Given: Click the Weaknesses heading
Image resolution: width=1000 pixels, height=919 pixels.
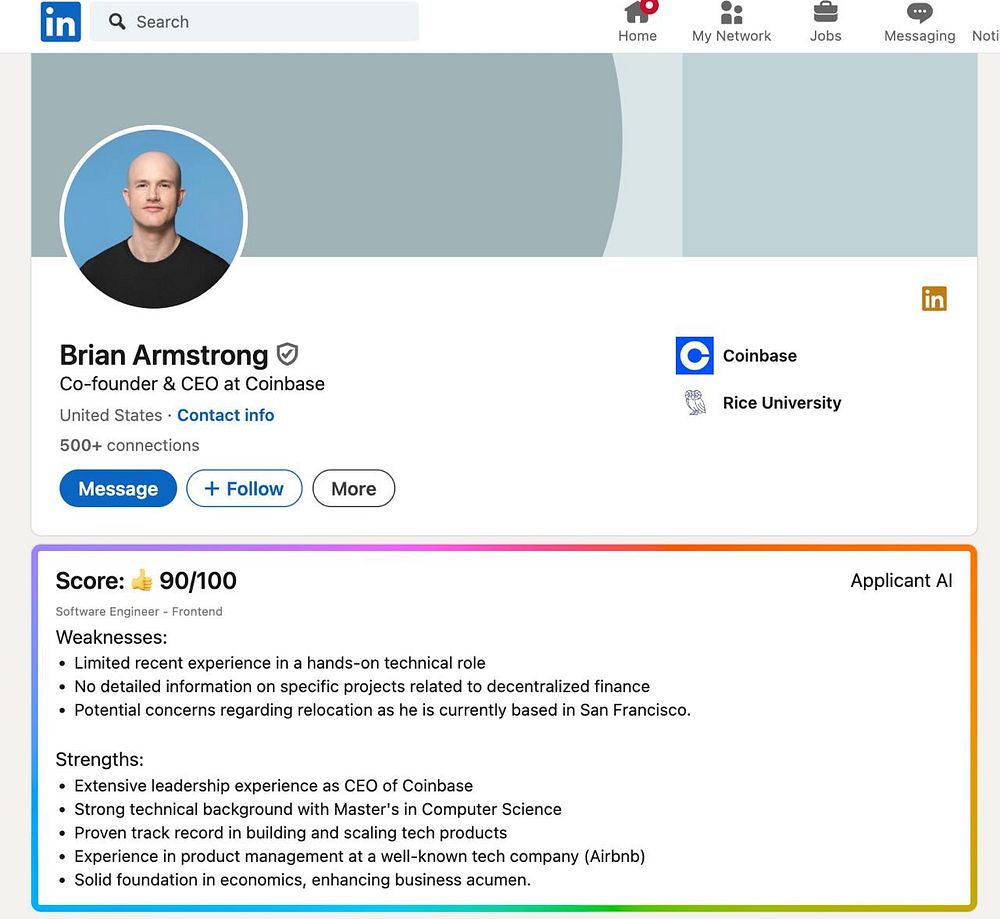Looking at the screenshot, I should (x=111, y=637).
